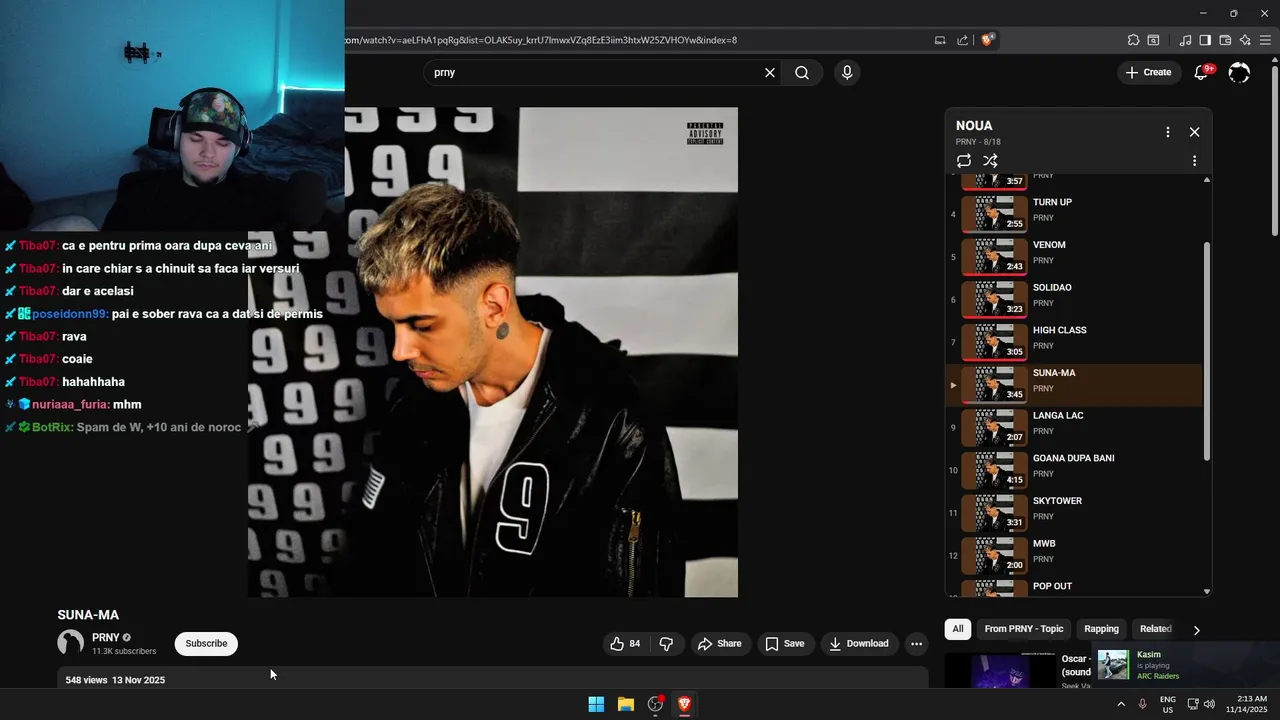
Task: Open the PRNY channel avatar
Action: pos(70,643)
